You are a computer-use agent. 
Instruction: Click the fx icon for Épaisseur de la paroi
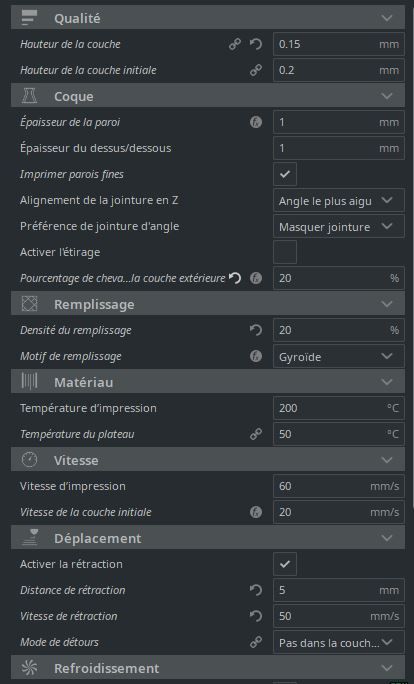coord(256,122)
